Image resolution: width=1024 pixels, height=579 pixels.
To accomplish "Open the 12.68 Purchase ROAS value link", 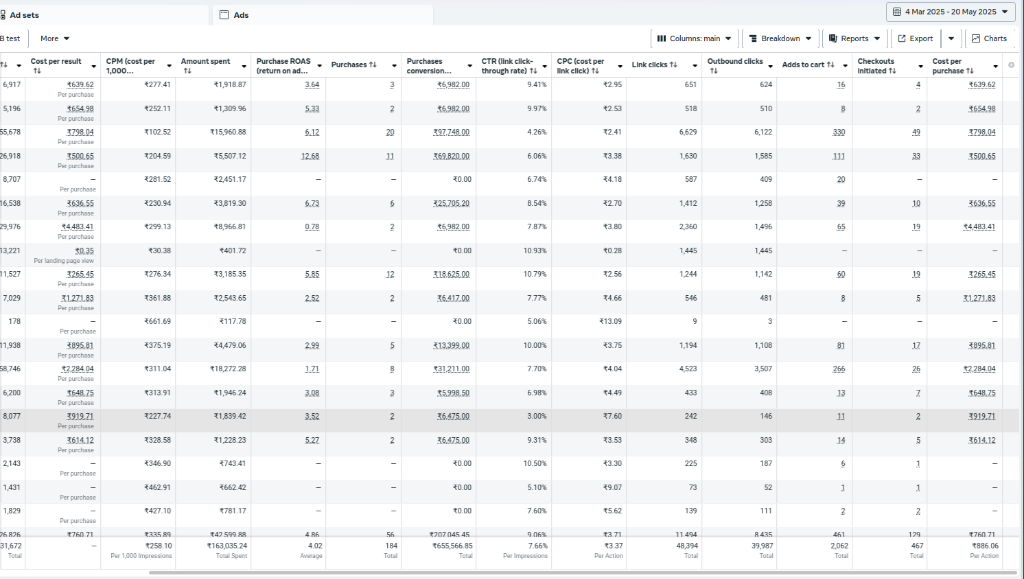I will [x=310, y=156].
